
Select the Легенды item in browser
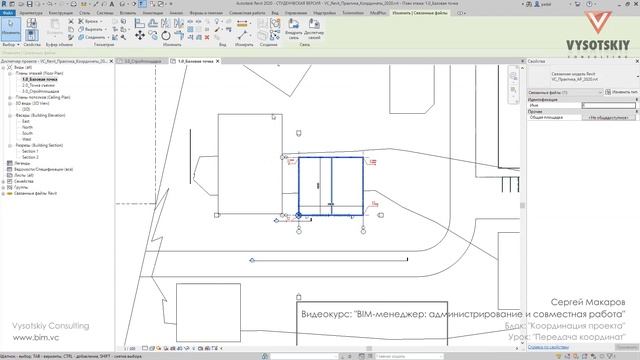[22, 163]
